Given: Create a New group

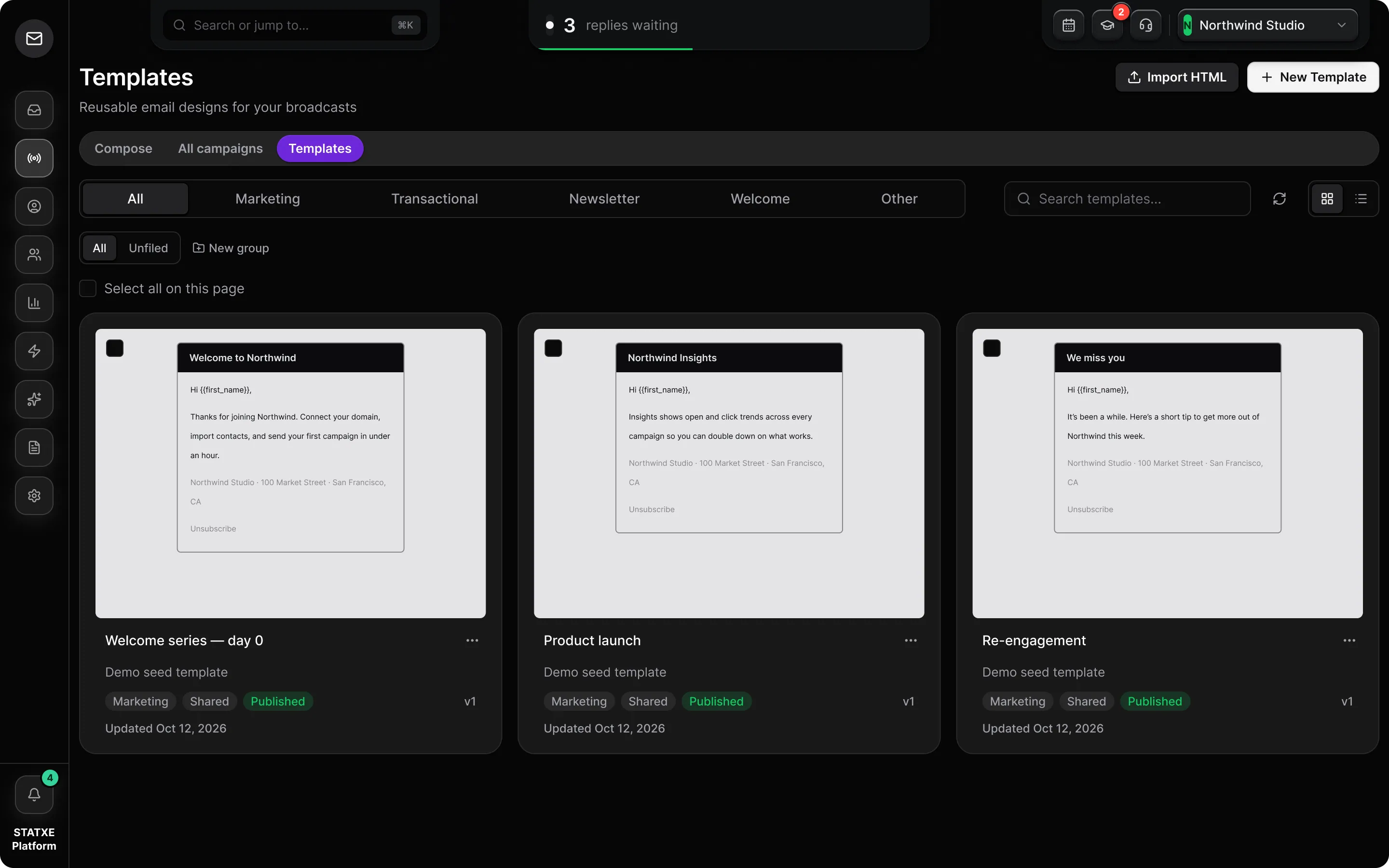Looking at the screenshot, I should 231,248.
